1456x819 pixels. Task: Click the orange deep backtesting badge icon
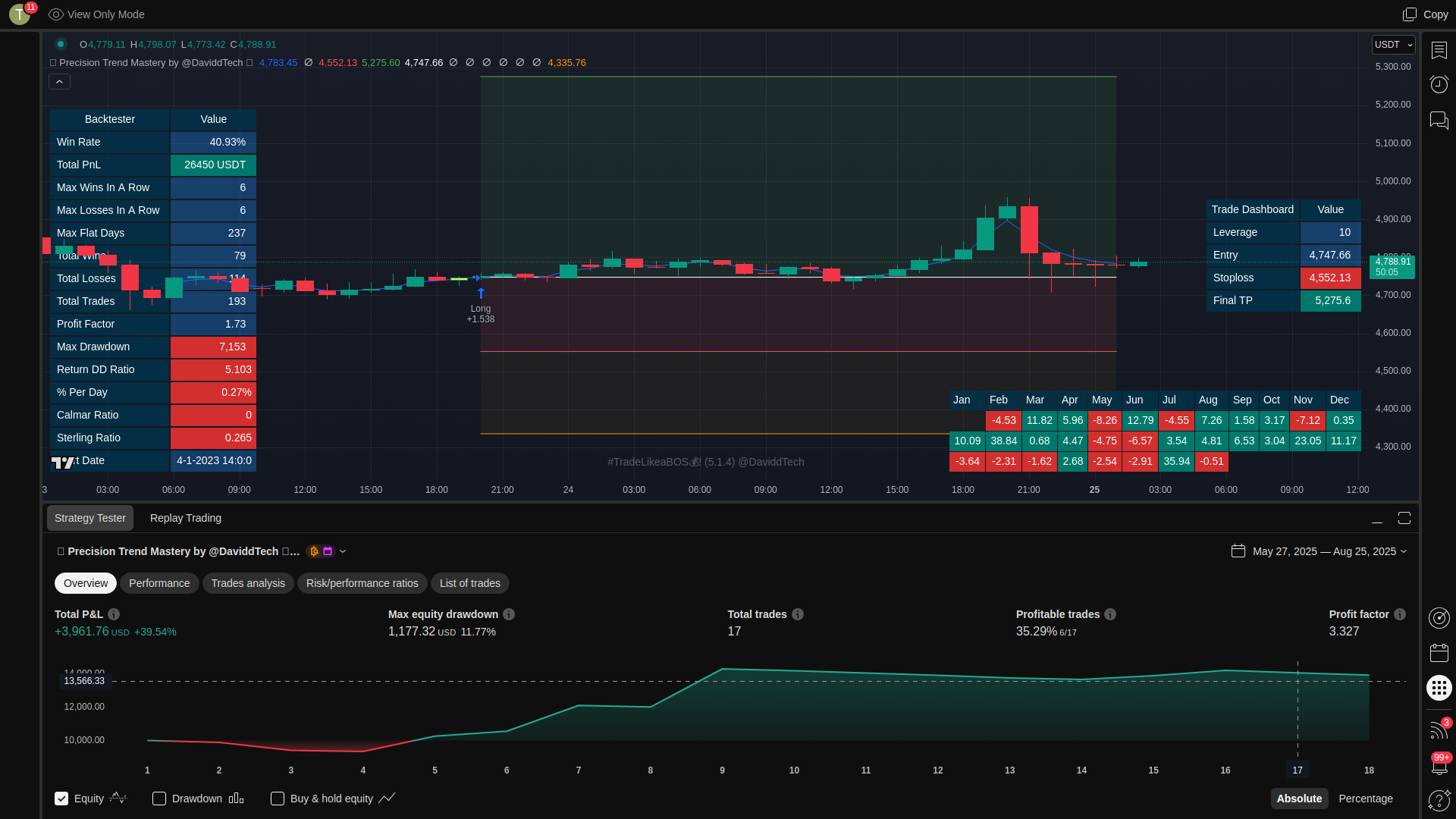point(314,551)
